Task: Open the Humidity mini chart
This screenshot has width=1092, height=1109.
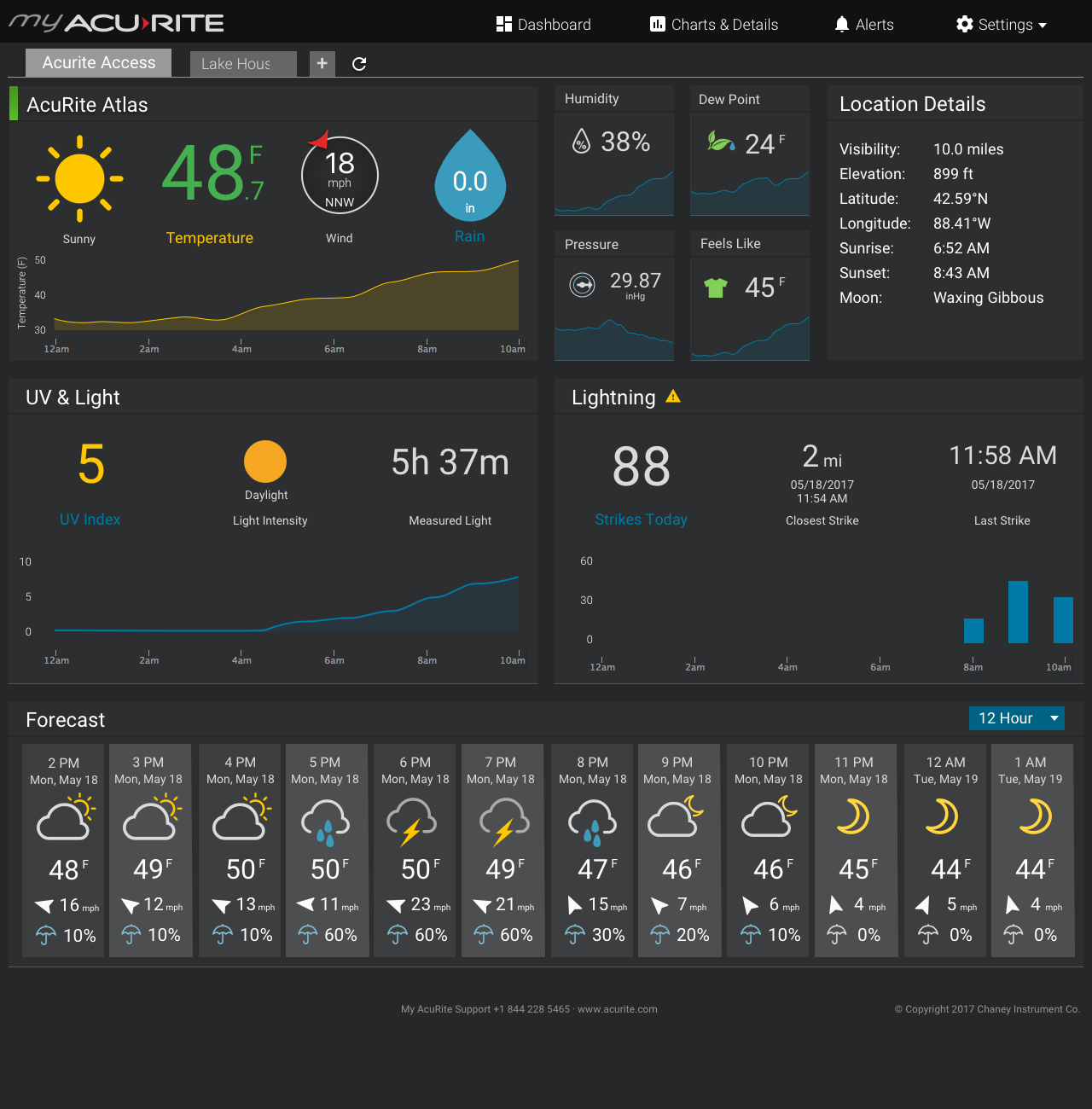Action: [614, 194]
